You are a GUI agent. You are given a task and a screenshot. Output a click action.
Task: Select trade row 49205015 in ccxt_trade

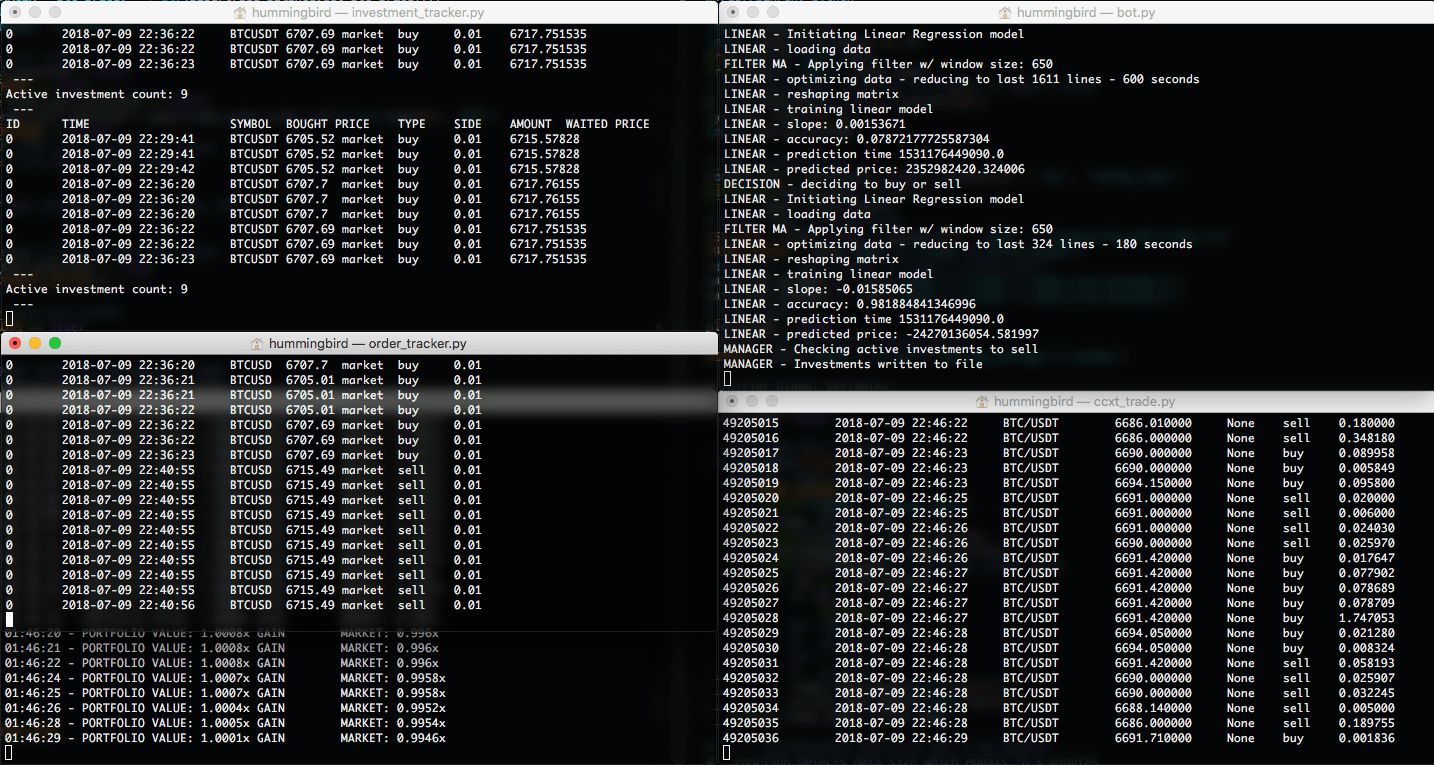(1059, 423)
